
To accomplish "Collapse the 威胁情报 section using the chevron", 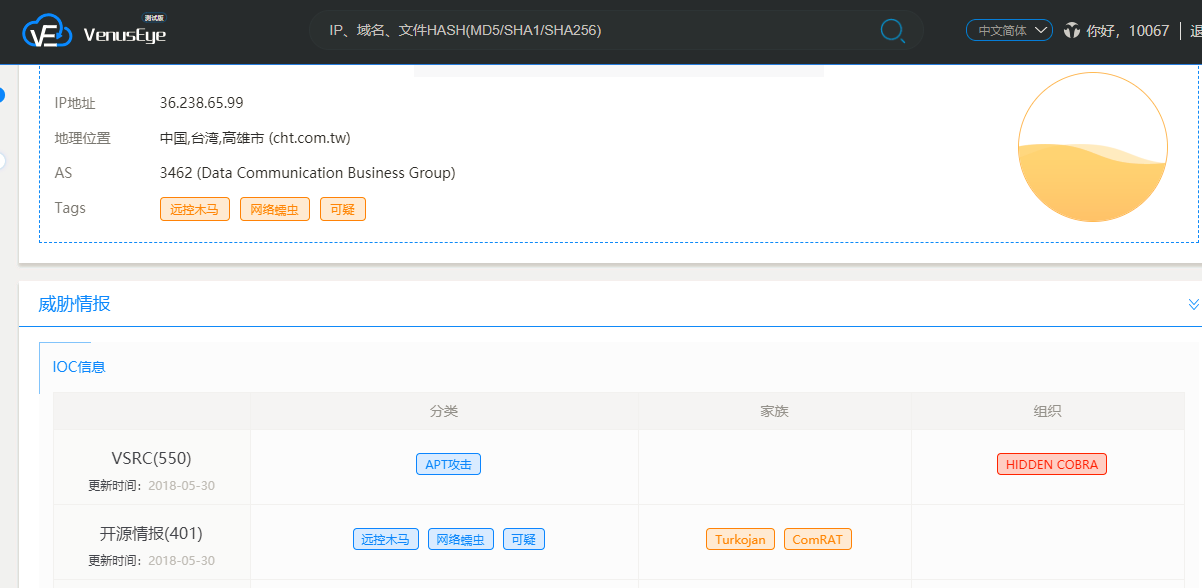I will [x=1192, y=304].
